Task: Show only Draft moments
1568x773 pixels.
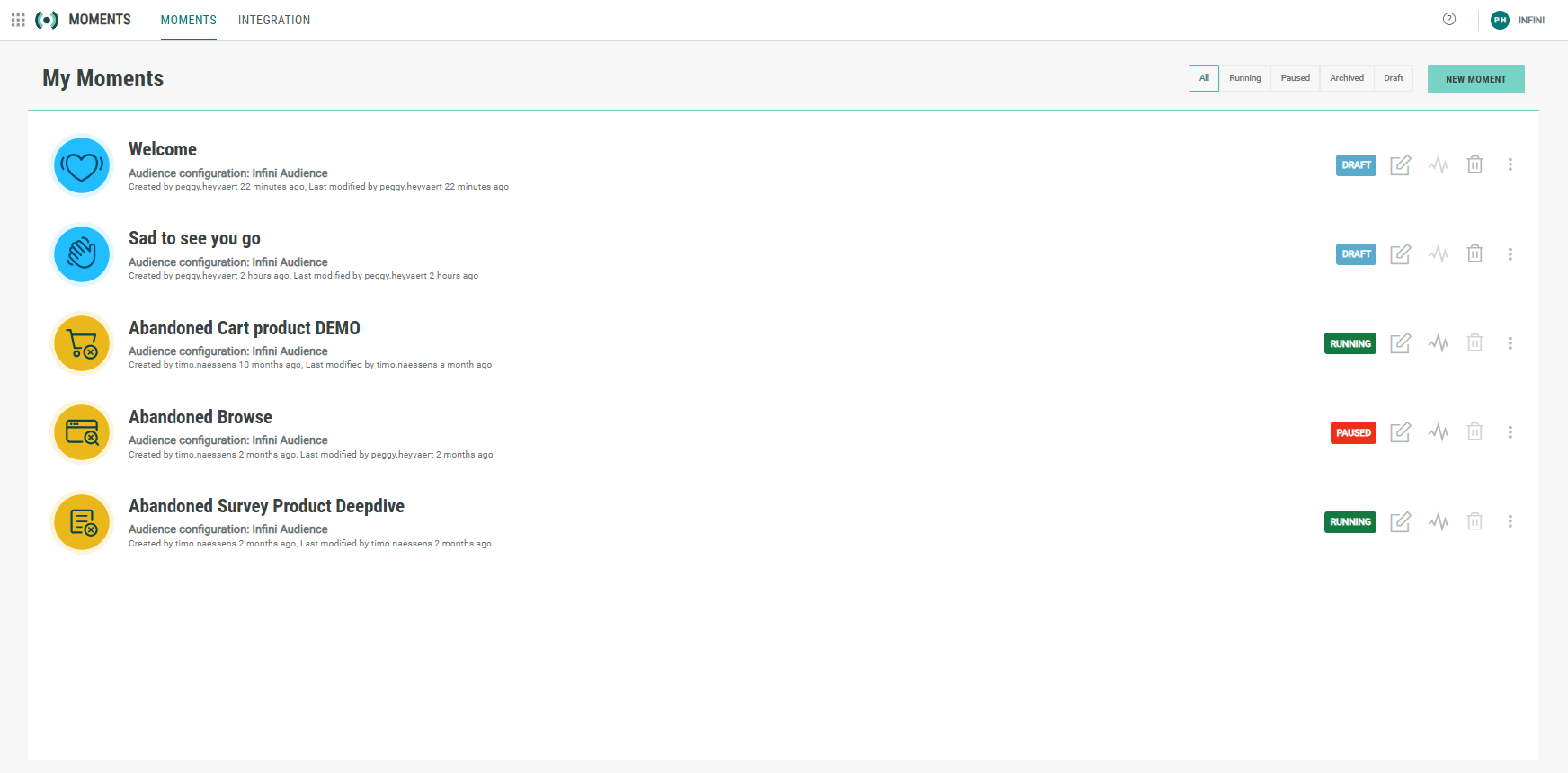Action: 1393,78
